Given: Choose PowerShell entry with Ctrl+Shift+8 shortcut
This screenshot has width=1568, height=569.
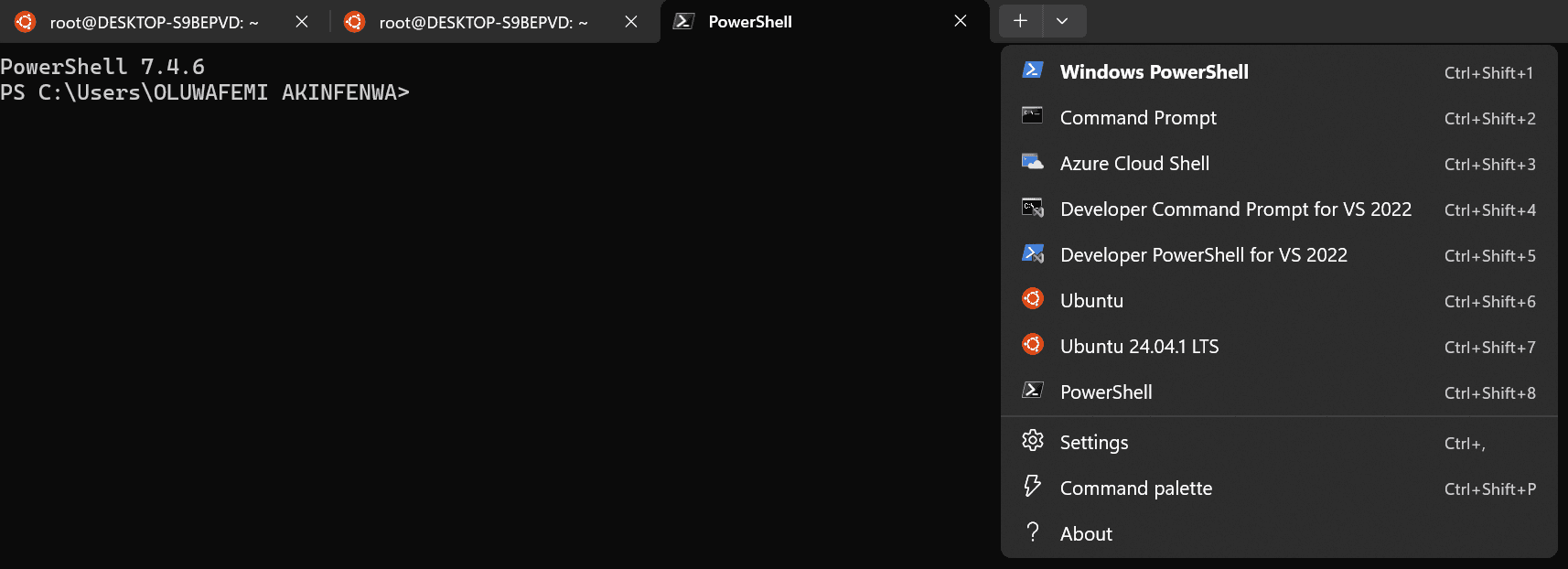Looking at the screenshot, I should click(1106, 392).
